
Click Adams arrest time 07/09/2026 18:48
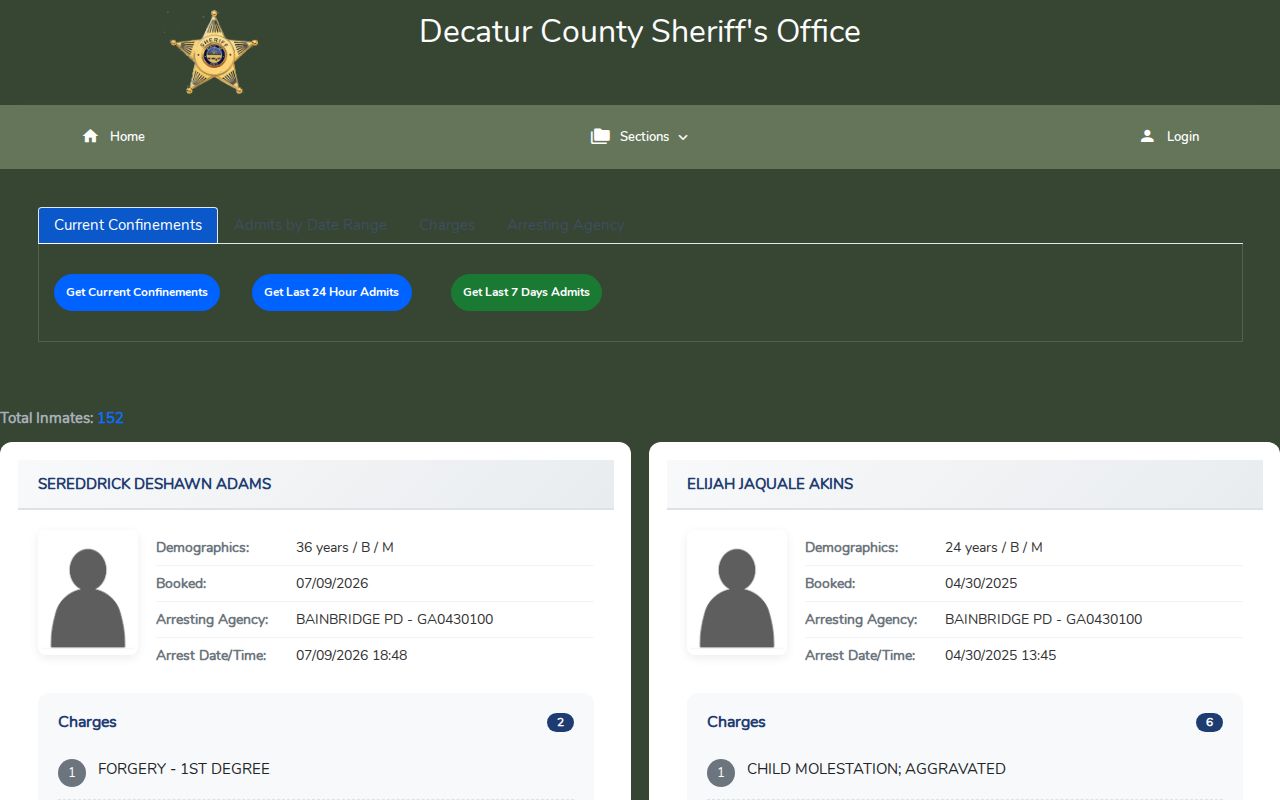pyautogui.click(x=352, y=655)
